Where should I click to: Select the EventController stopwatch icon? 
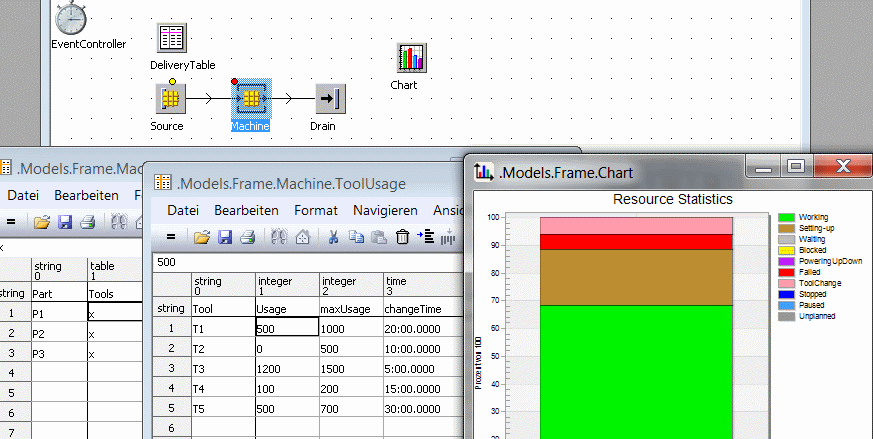[73, 18]
